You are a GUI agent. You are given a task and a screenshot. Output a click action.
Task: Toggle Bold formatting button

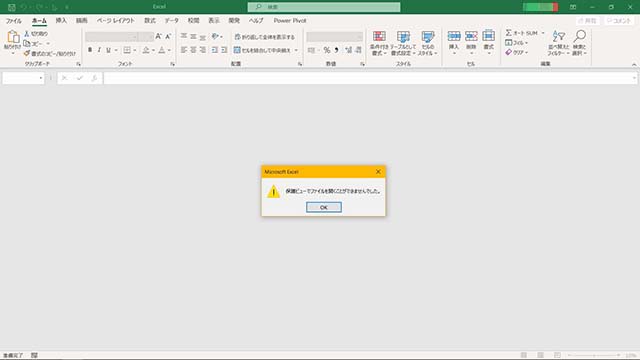point(90,50)
